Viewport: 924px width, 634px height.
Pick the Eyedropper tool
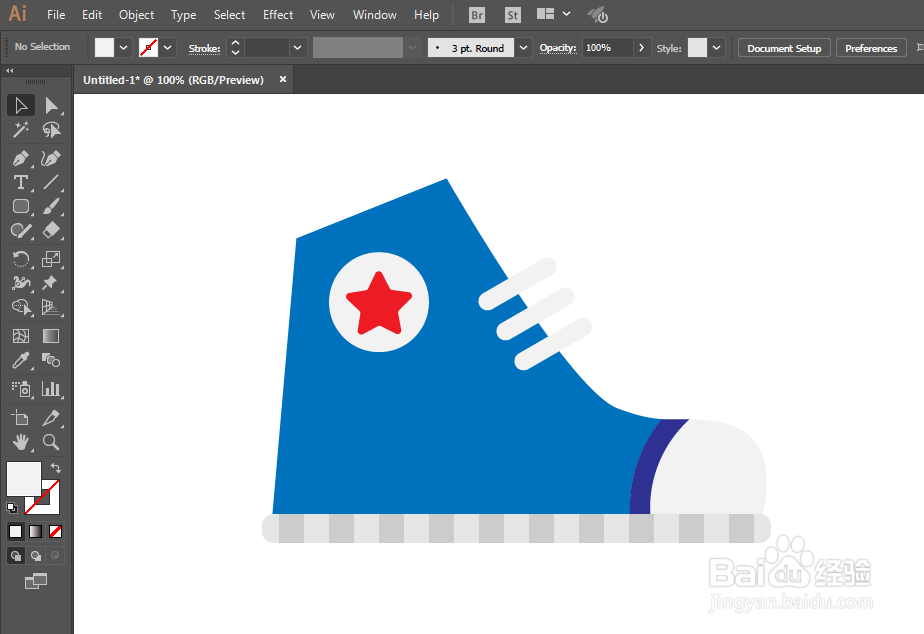click(21, 360)
